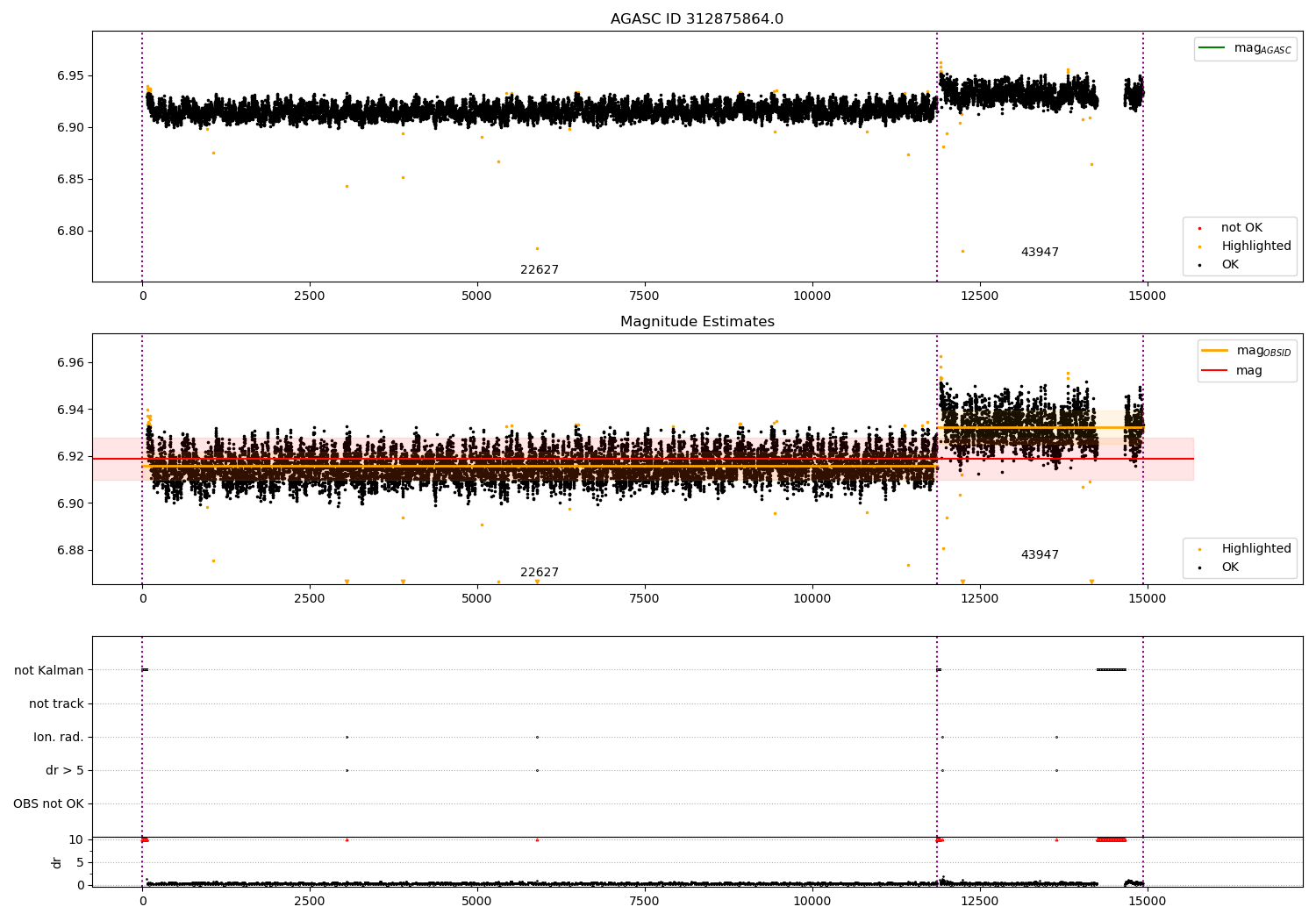Click y-tick '6.94' on the Magnitude Estimates plot
This screenshot has width=1316, height=921.
point(70,411)
